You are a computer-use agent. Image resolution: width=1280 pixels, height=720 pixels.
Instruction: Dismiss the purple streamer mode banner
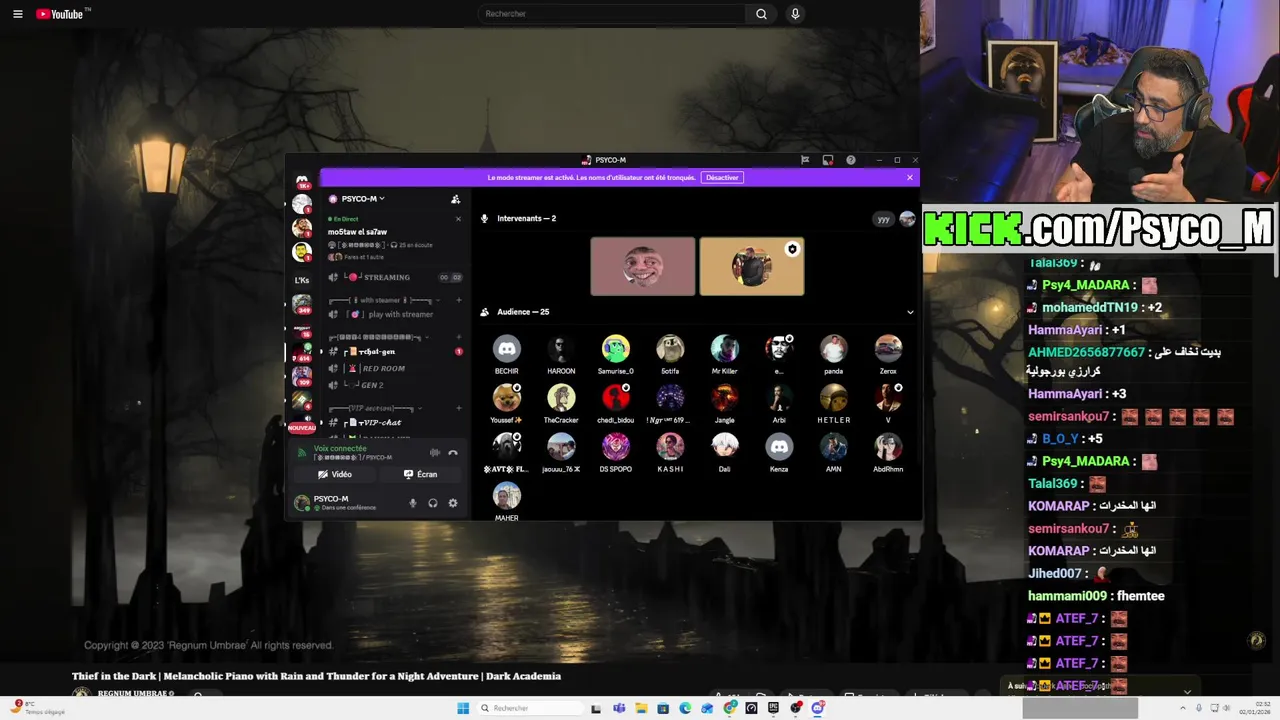click(910, 178)
